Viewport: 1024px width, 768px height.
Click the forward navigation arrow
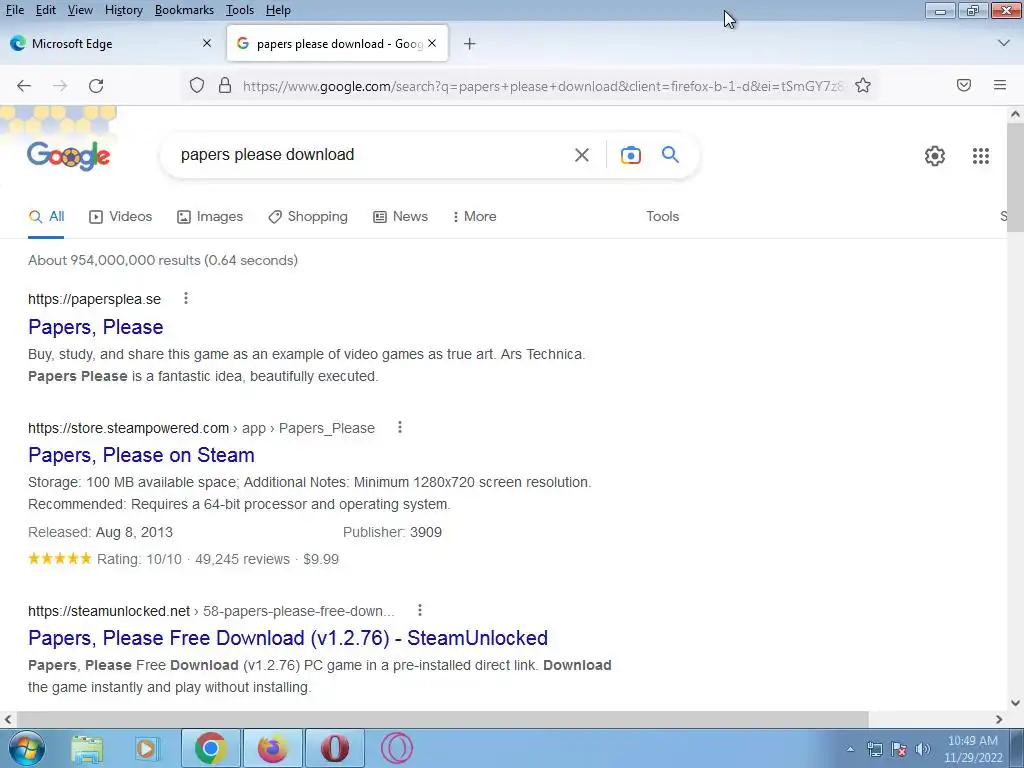[60, 86]
